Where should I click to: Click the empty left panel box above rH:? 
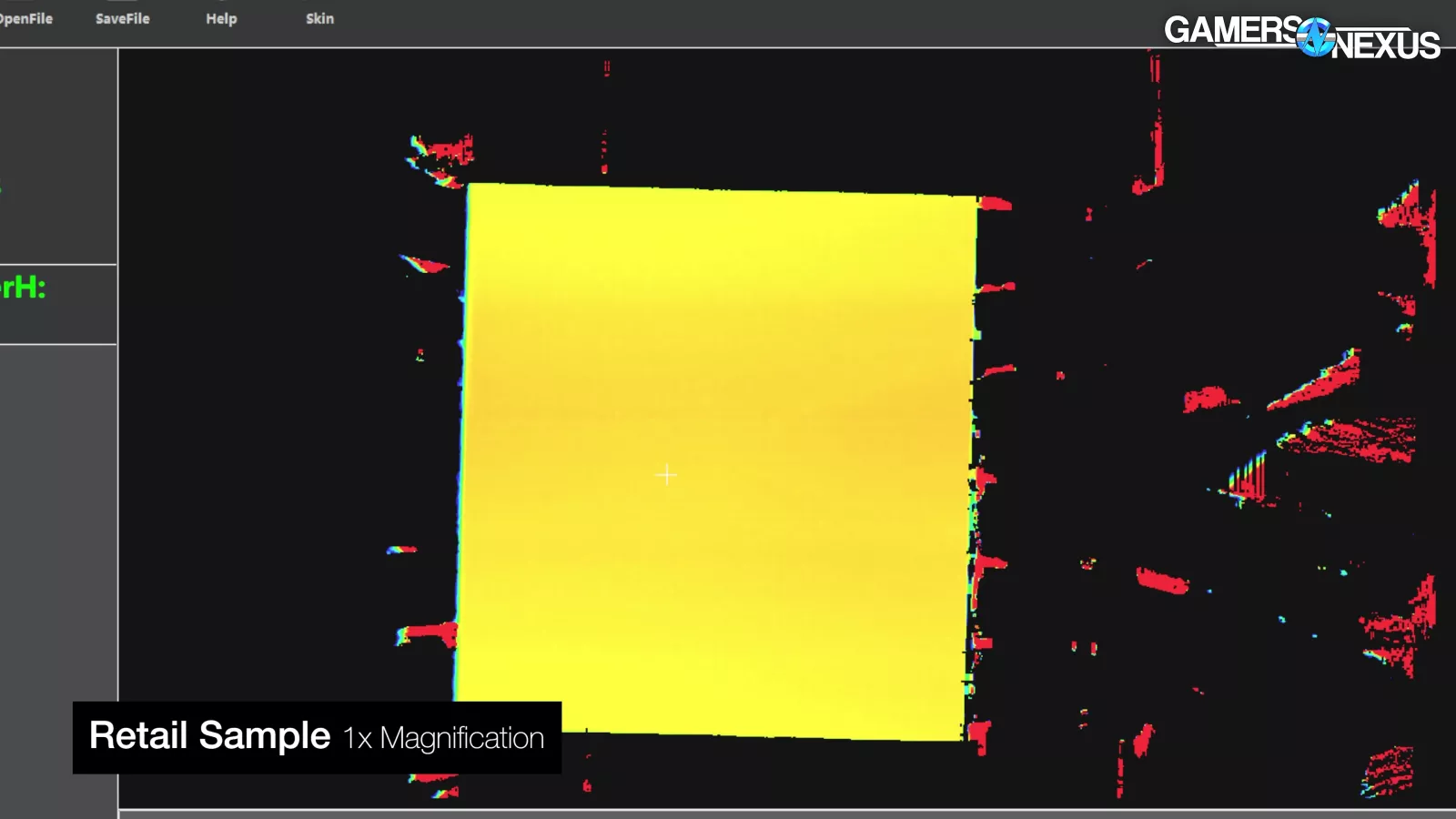[58, 155]
